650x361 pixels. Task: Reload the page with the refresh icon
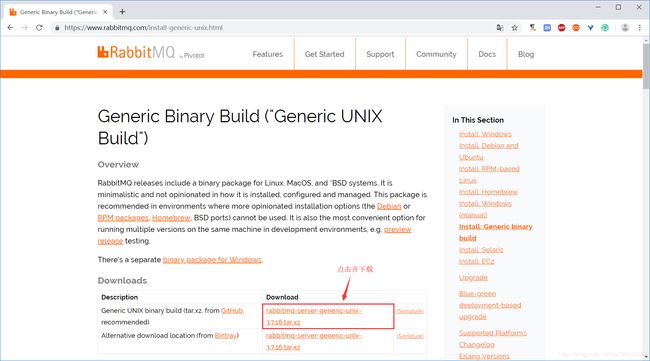[x=39, y=28]
